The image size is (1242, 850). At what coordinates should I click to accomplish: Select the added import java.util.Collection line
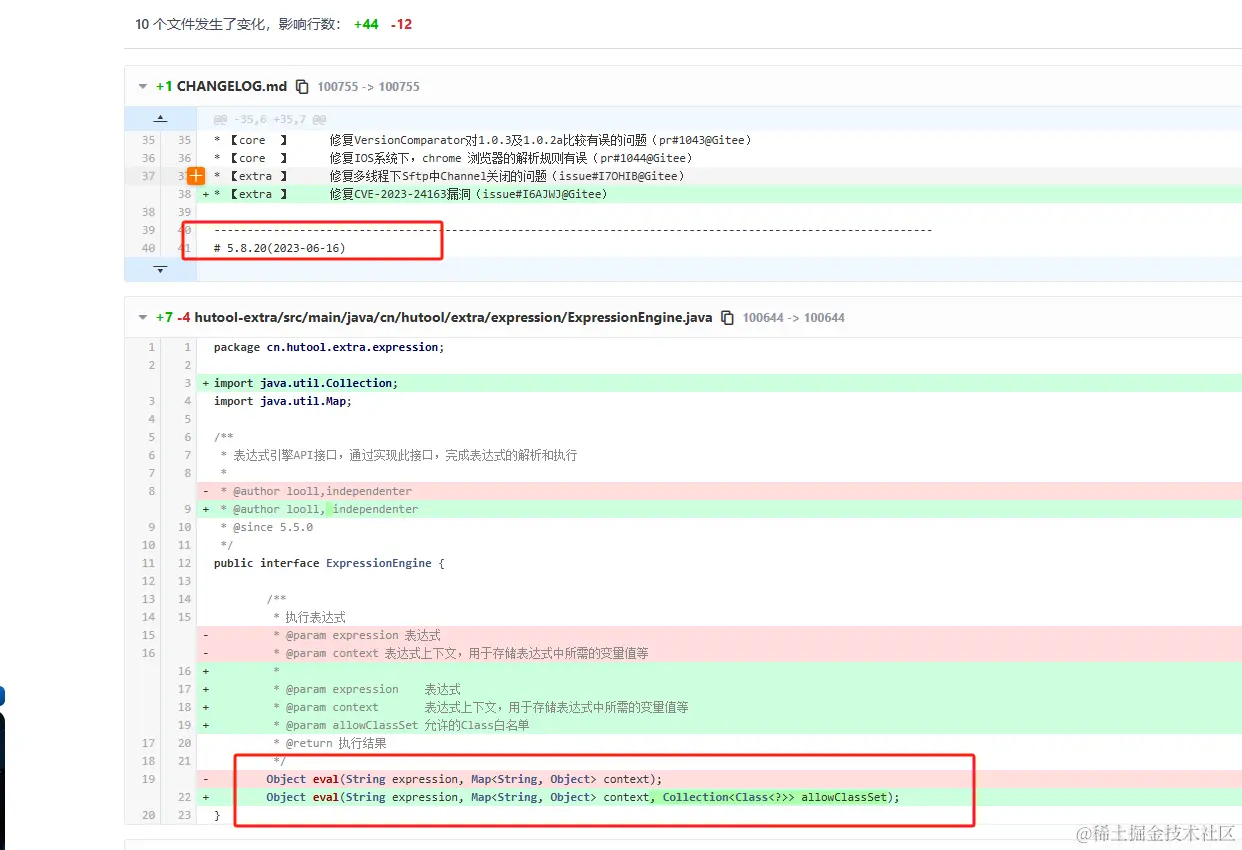tap(305, 383)
